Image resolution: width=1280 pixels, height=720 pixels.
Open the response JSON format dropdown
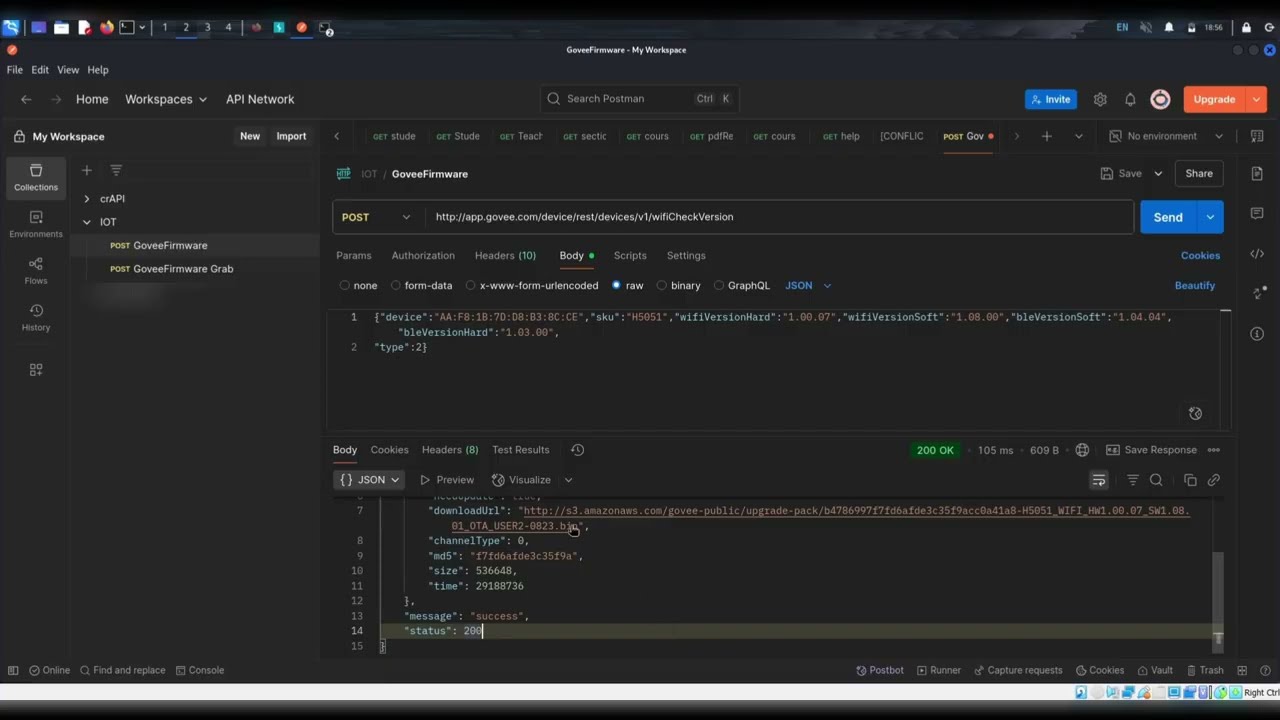click(369, 480)
